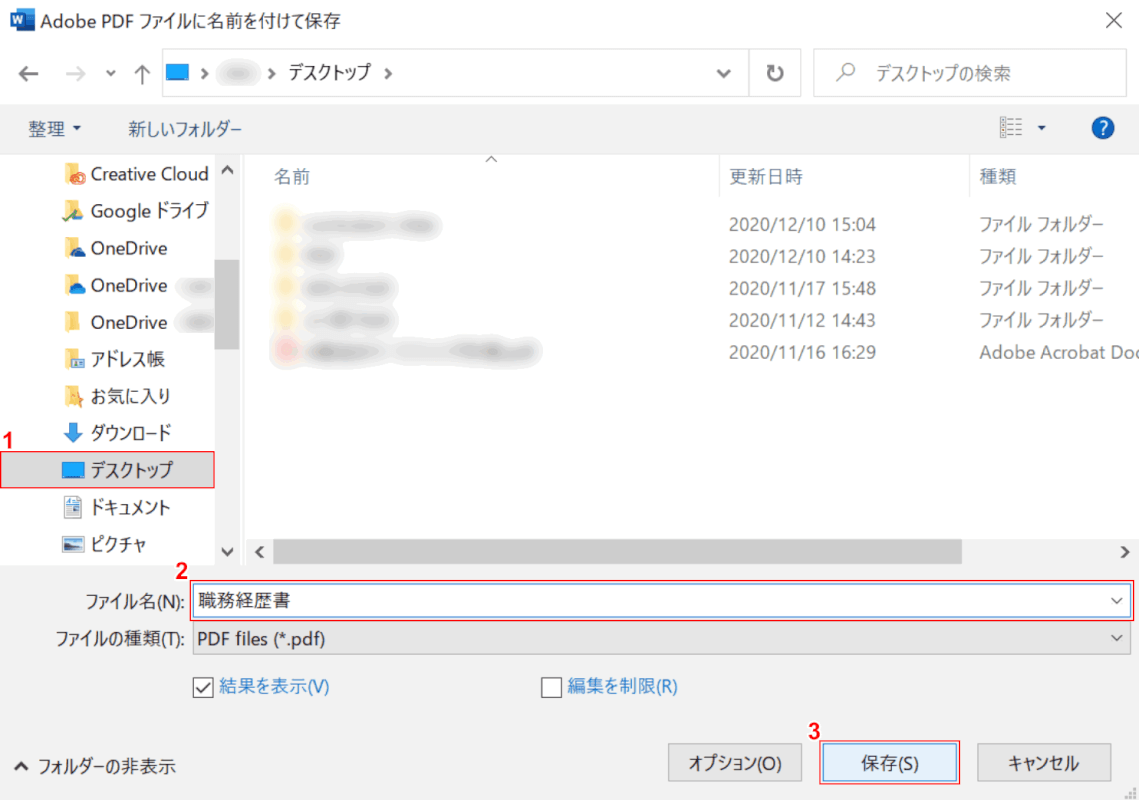Image resolution: width=1139 pixels, height=800 pixels.
Task: Open the blue help question mark icon
Action: pyautogui.click(x=1102, y=128)
